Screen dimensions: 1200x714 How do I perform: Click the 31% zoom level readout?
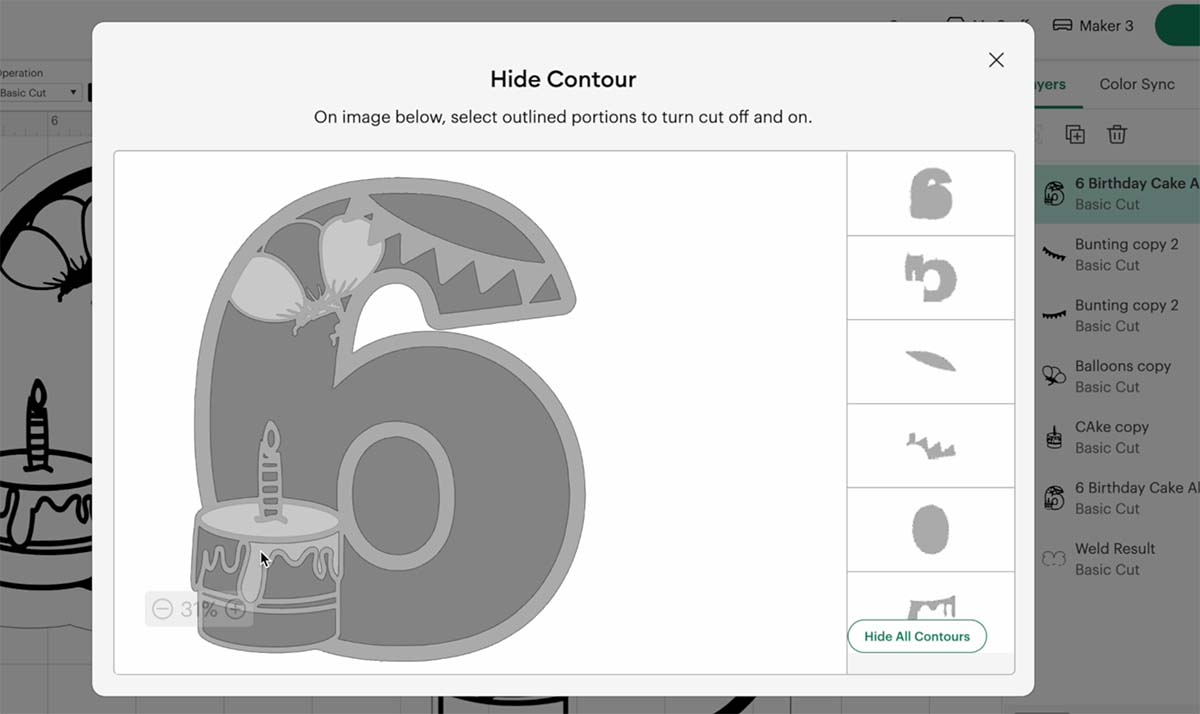pyautogui.click(x=199, y=609)
